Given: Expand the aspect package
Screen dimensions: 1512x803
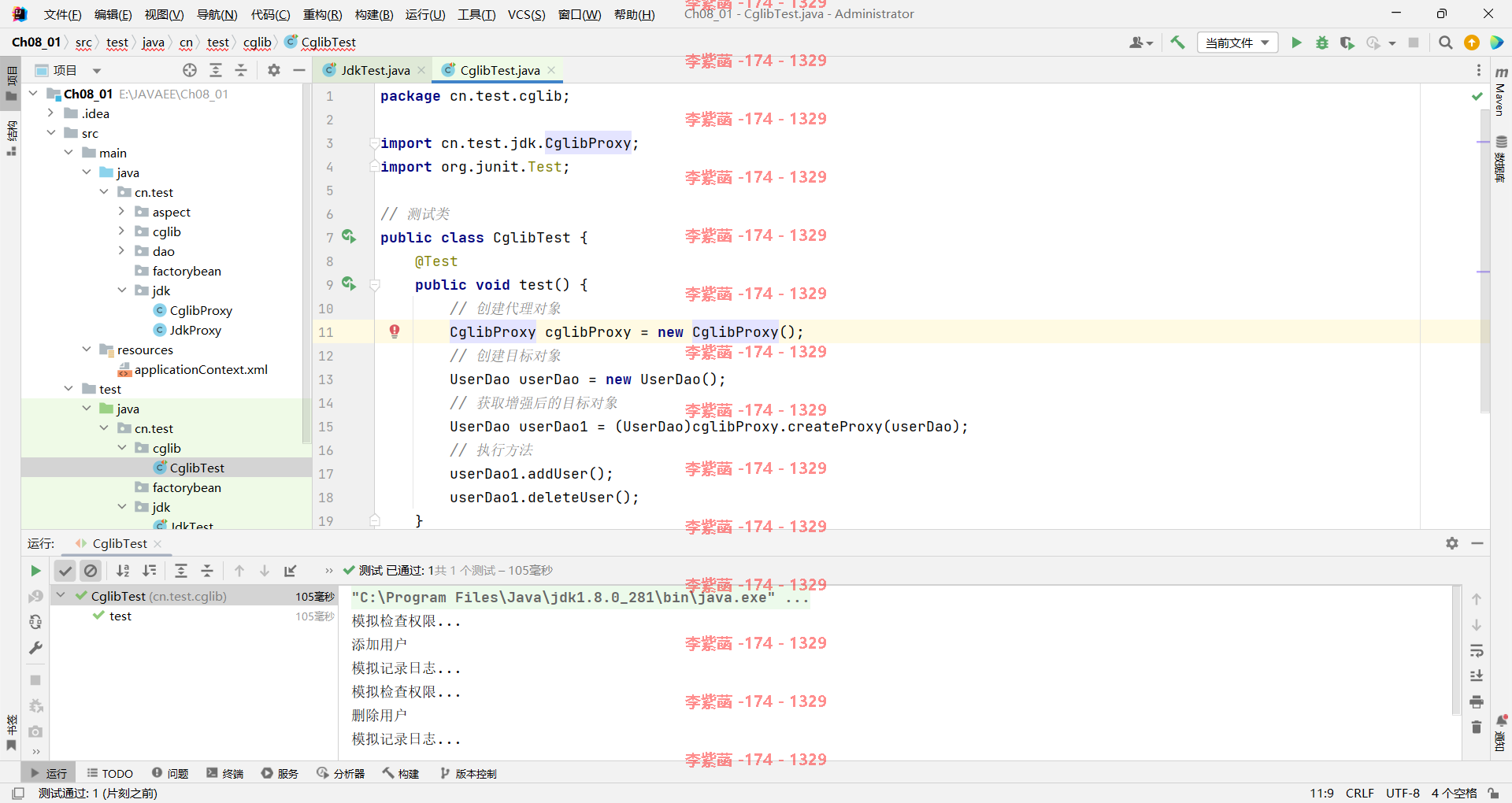Looking at the screenshot, I should [121, 212].
